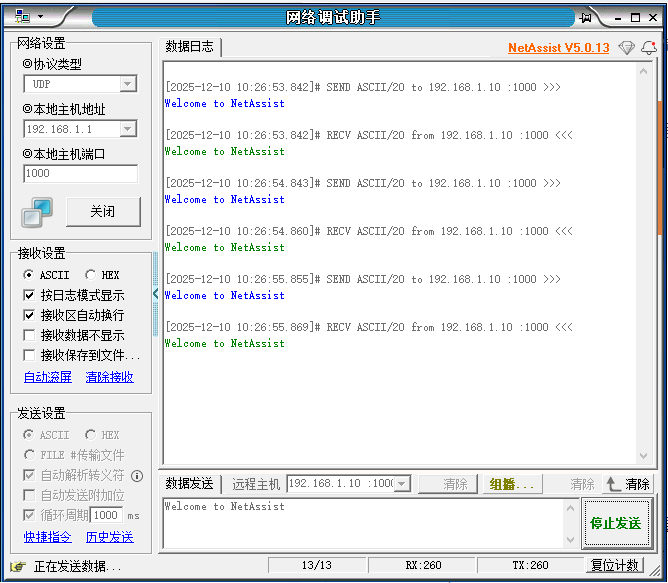Image resolution: width=668 pixels, height=583 pixels.
Task: Toggle loop cycle period checkbox
Action: click(x=29, y=515)
